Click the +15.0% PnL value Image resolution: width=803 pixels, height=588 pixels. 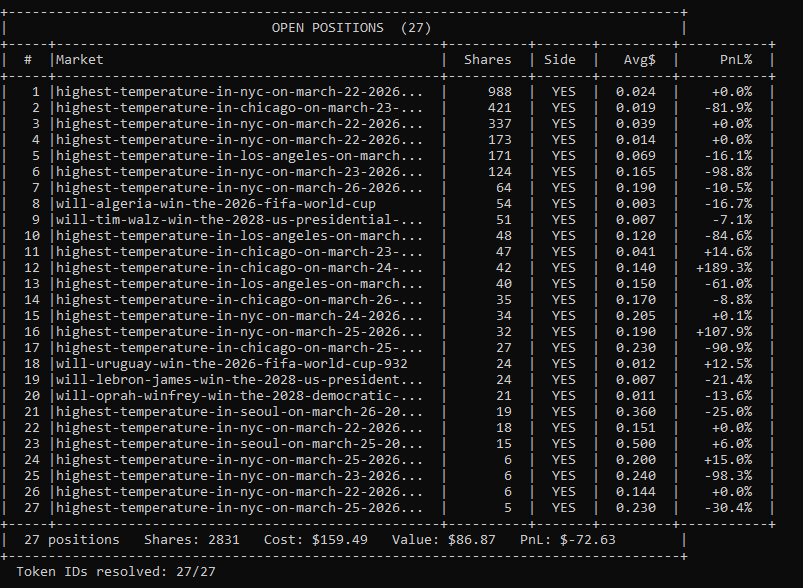(728, 459)
